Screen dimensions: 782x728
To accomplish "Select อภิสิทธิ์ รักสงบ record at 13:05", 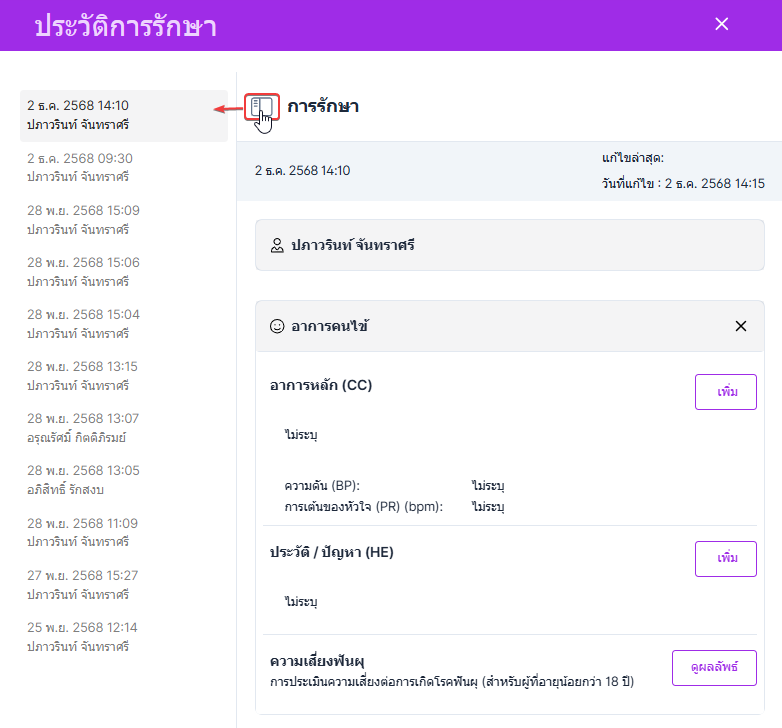I will 124,480.
